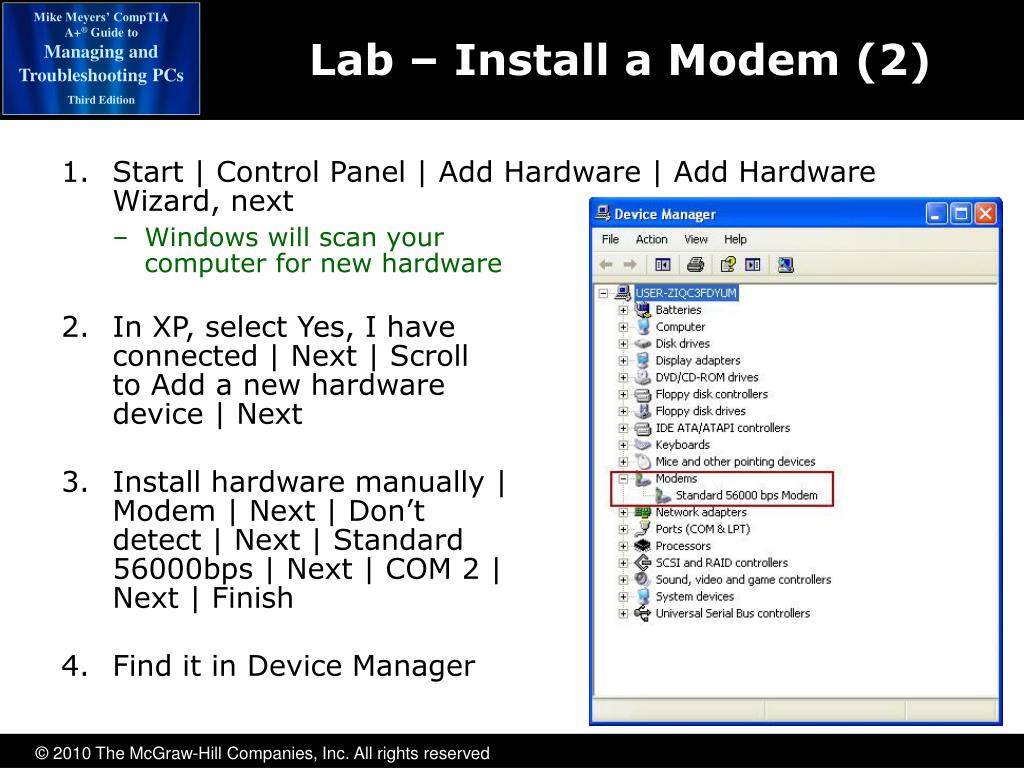Expand the System devices node
Viewport: 1024px width, 768px height.
(x=623, y=597)
